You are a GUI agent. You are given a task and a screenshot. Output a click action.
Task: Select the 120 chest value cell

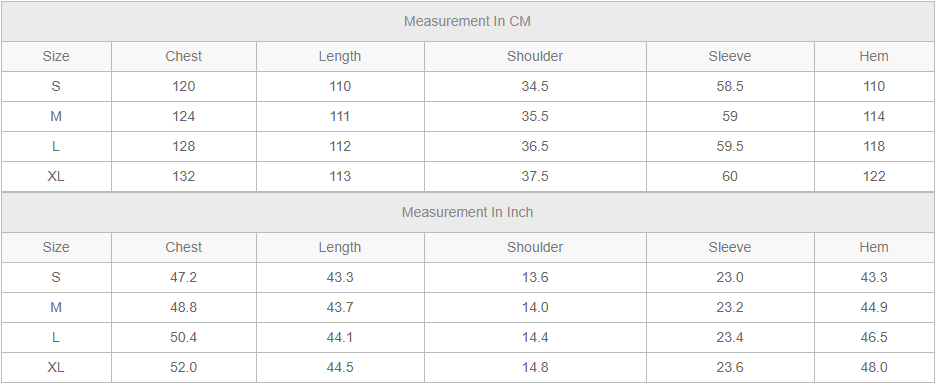(x=184, y=87)
